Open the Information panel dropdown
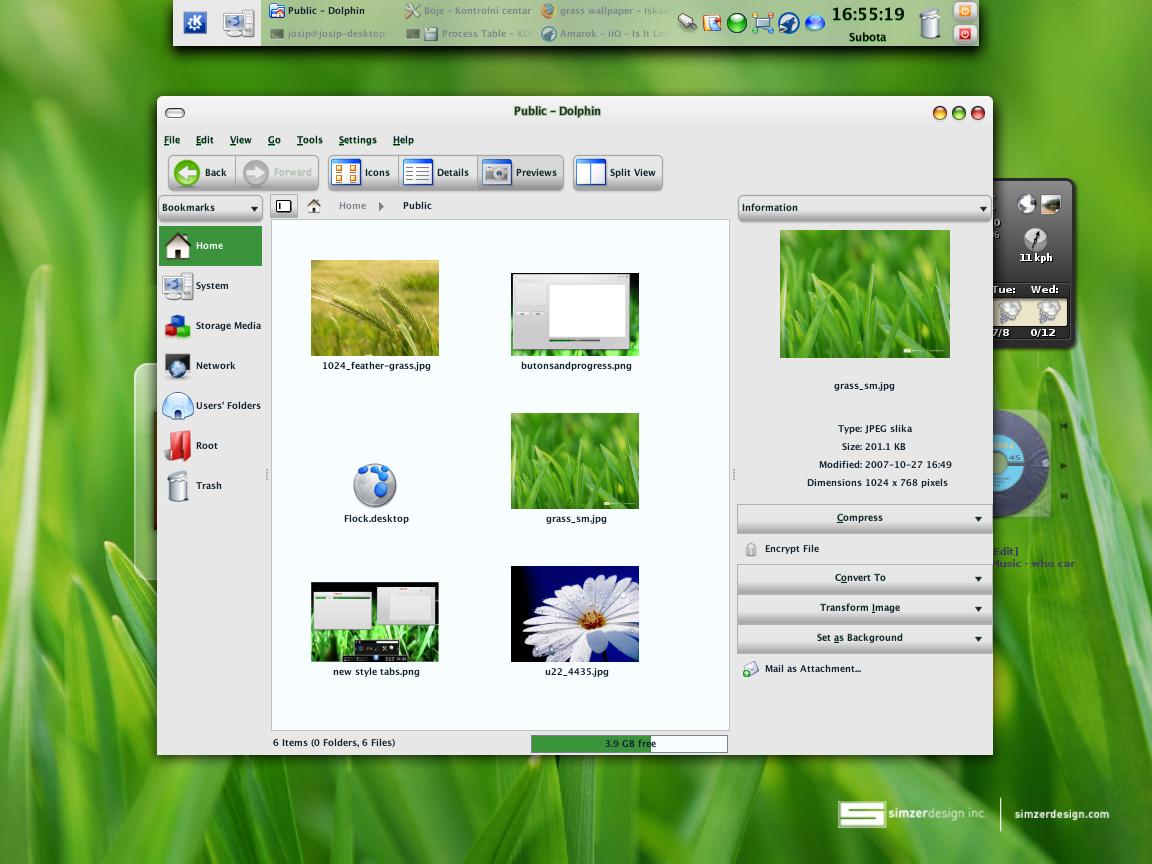 pos(864,207)
